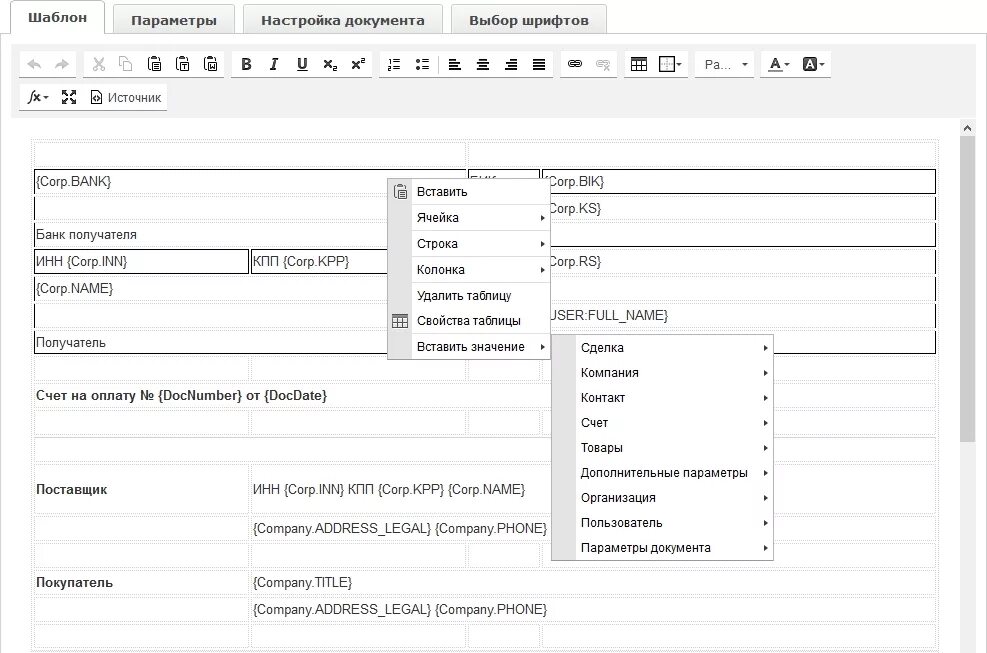Expand Параметры документа submenu
Image resolution: width=987 pixels, height=653 pixels.
pyautogui.click(x=662, y=548)
